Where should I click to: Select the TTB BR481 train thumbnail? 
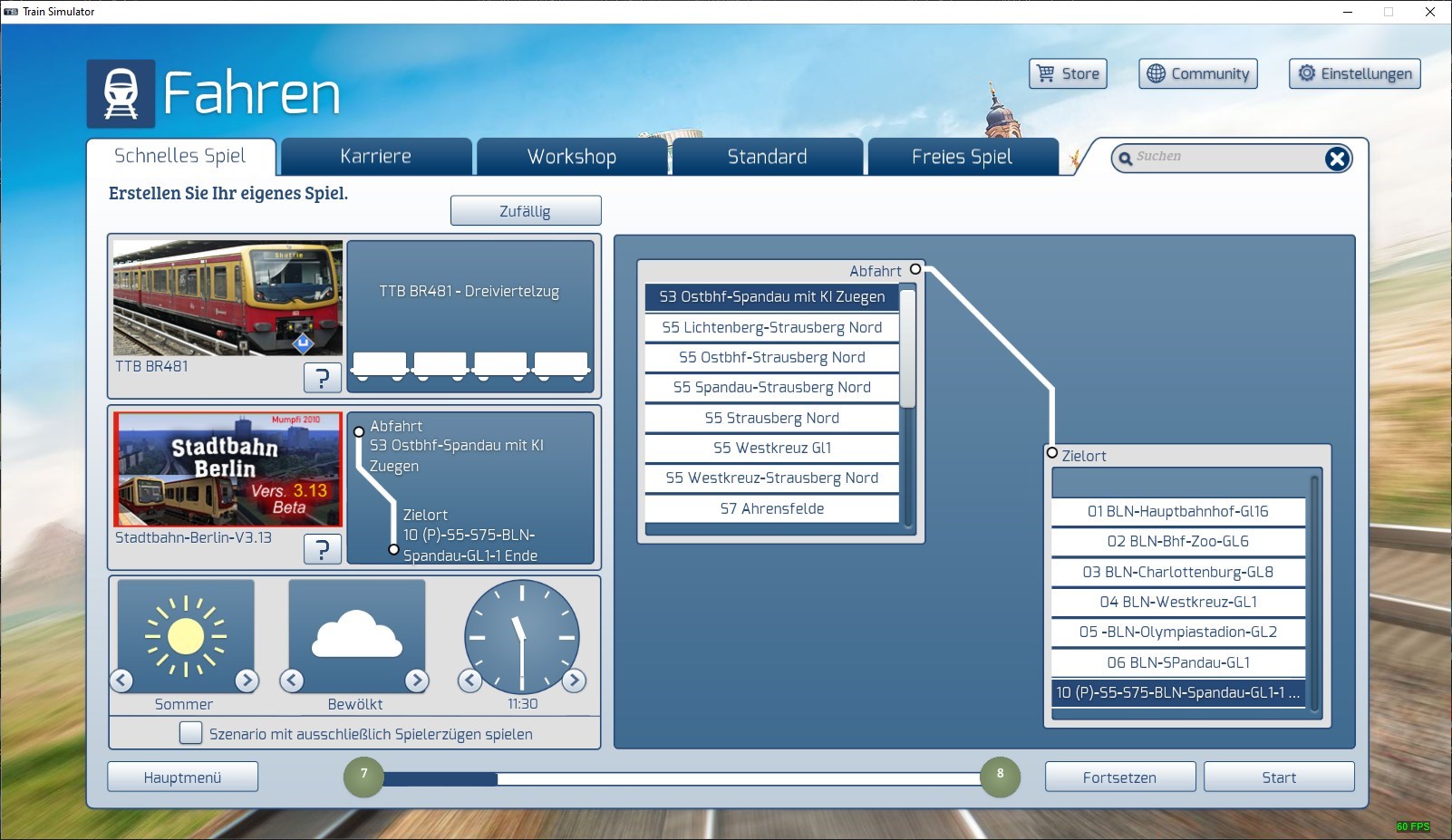227,298
